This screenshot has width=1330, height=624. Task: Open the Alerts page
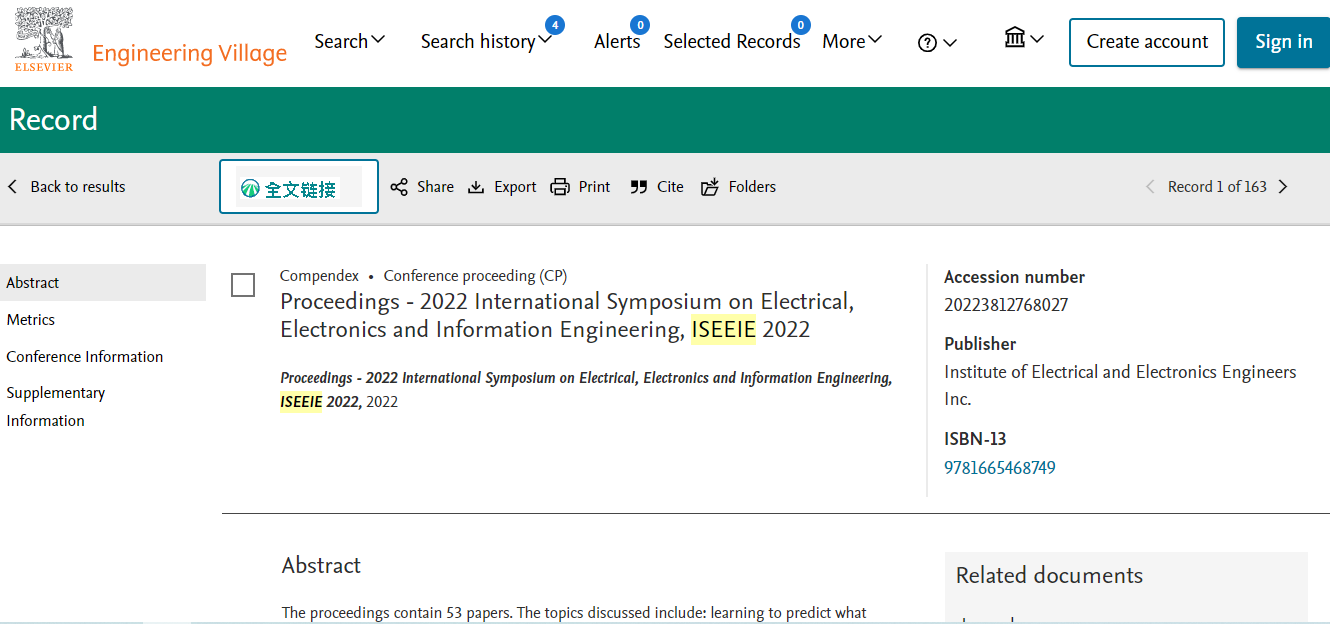coord(617,41)
